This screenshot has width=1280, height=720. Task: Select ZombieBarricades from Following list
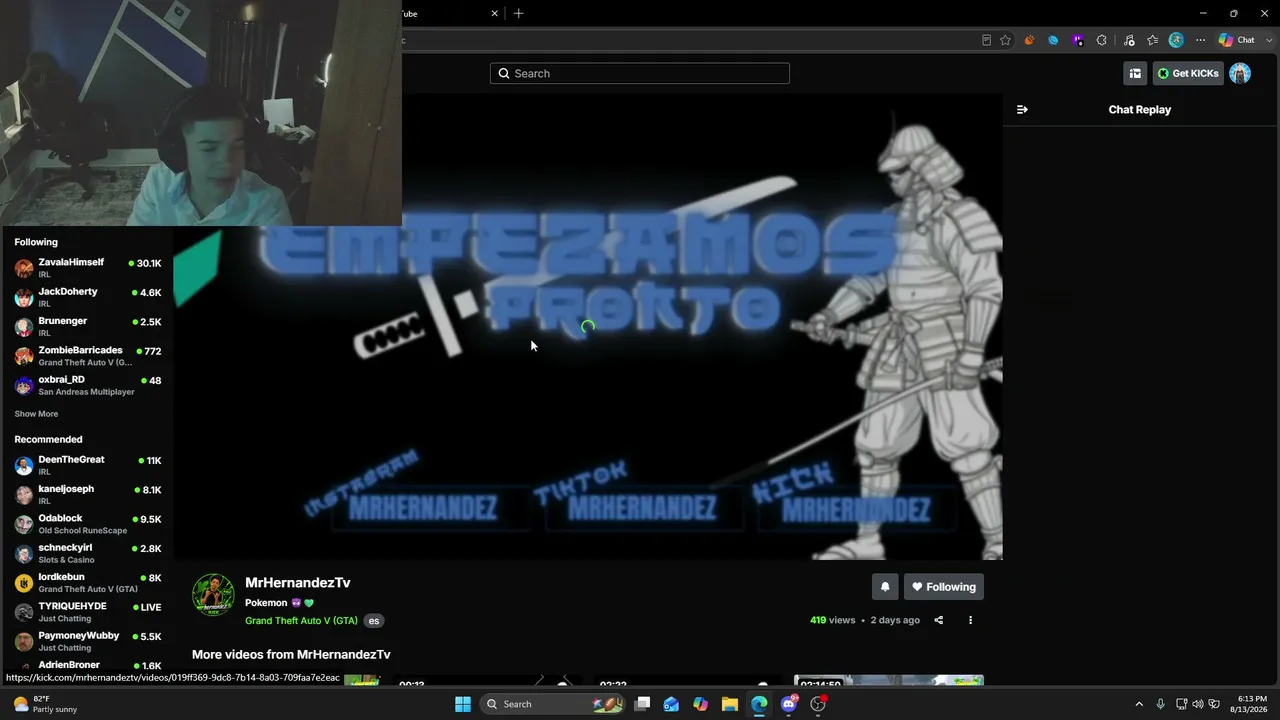pos(88,356)
